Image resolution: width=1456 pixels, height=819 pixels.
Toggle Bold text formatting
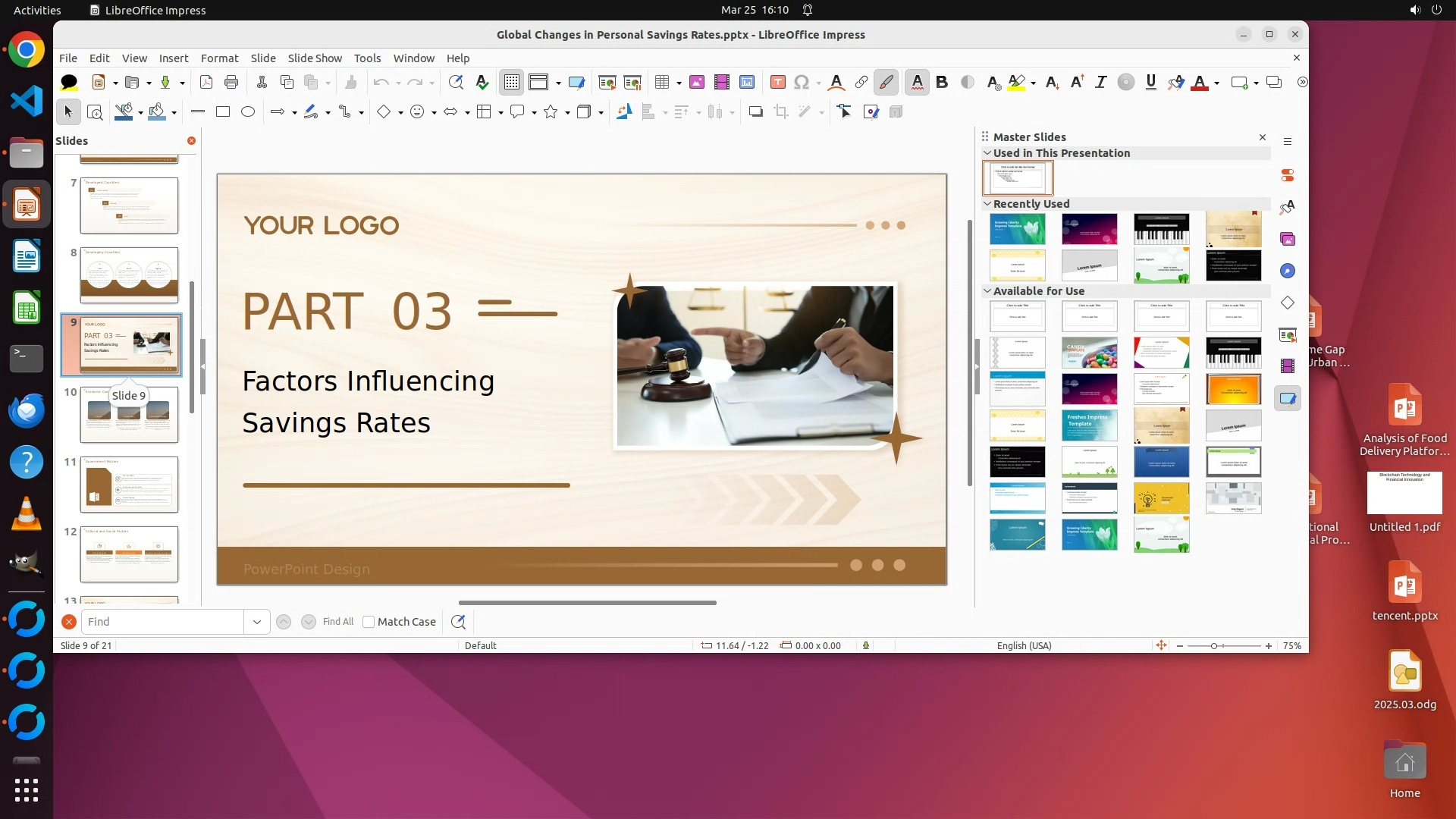[942, 83]
